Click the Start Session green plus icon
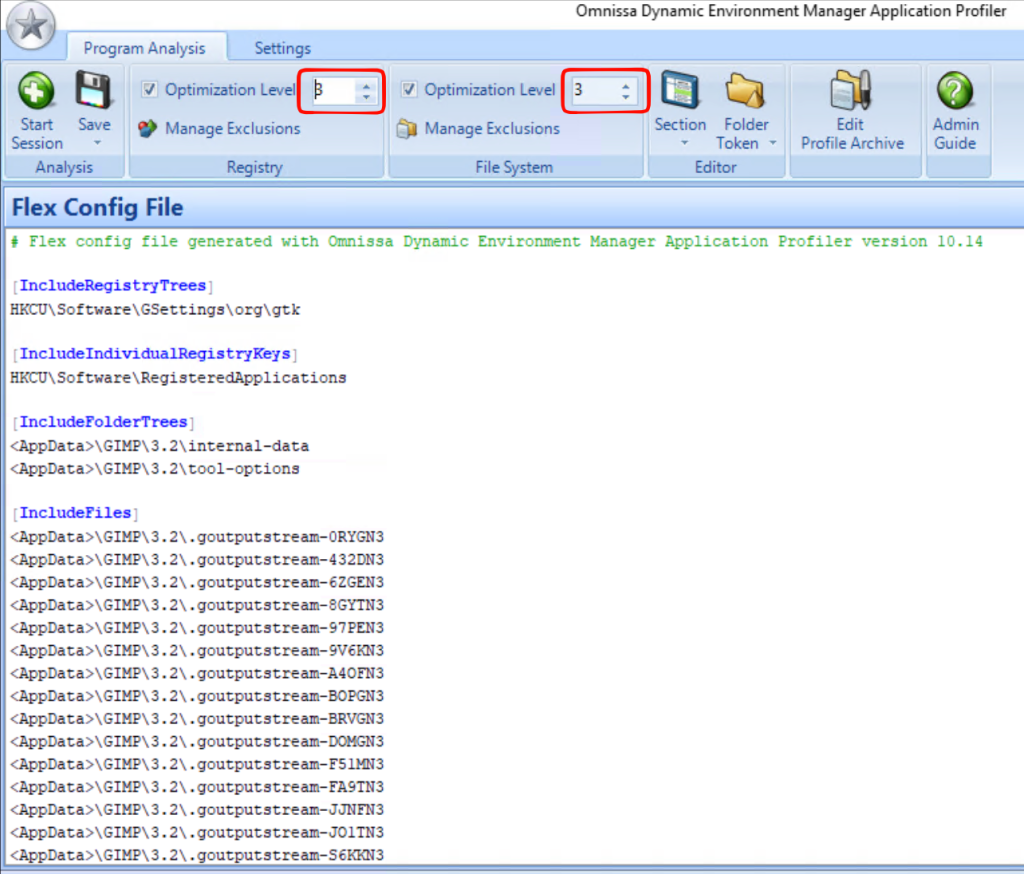Screen dimensions: 1024x874 pyautogui.click(x=37, y=90)
